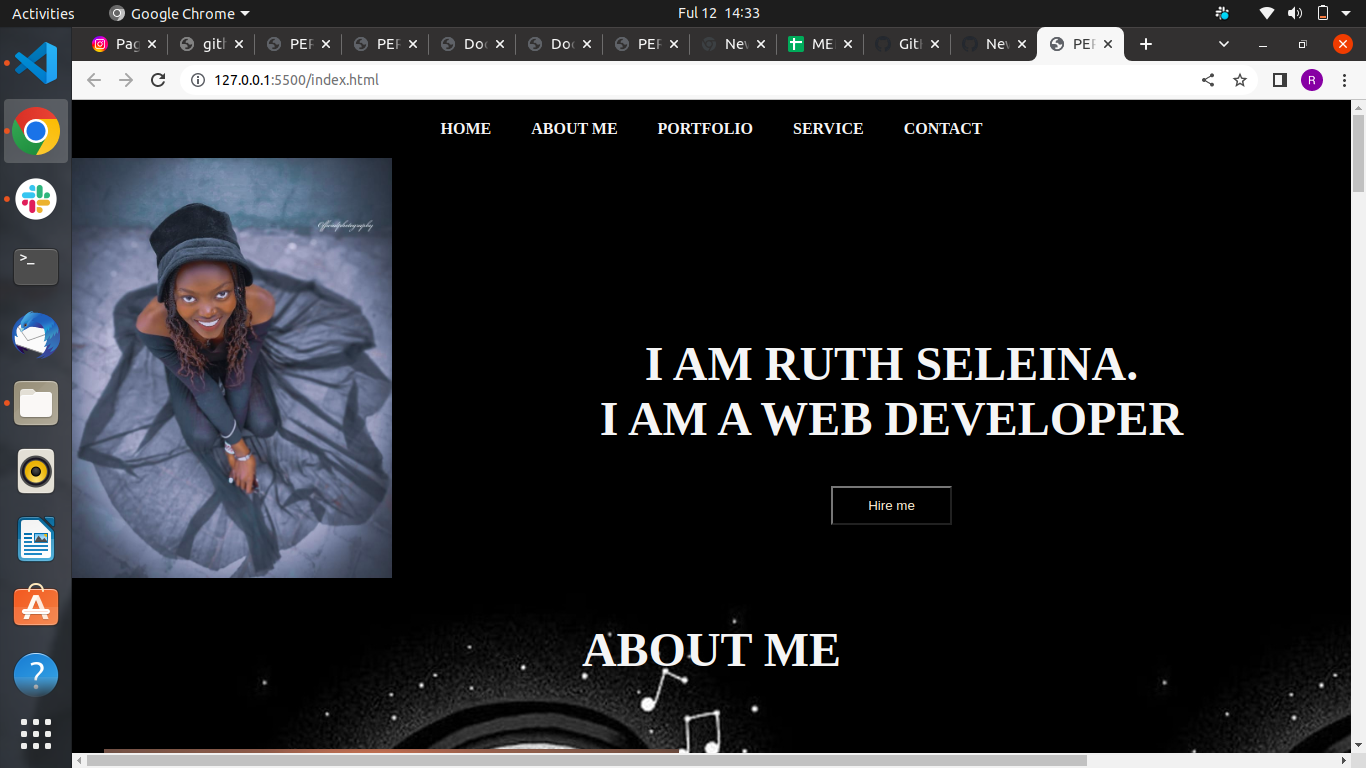1366x768 pixels.
Task: Share this page using share icon
Action: [x=1208, y=80]
